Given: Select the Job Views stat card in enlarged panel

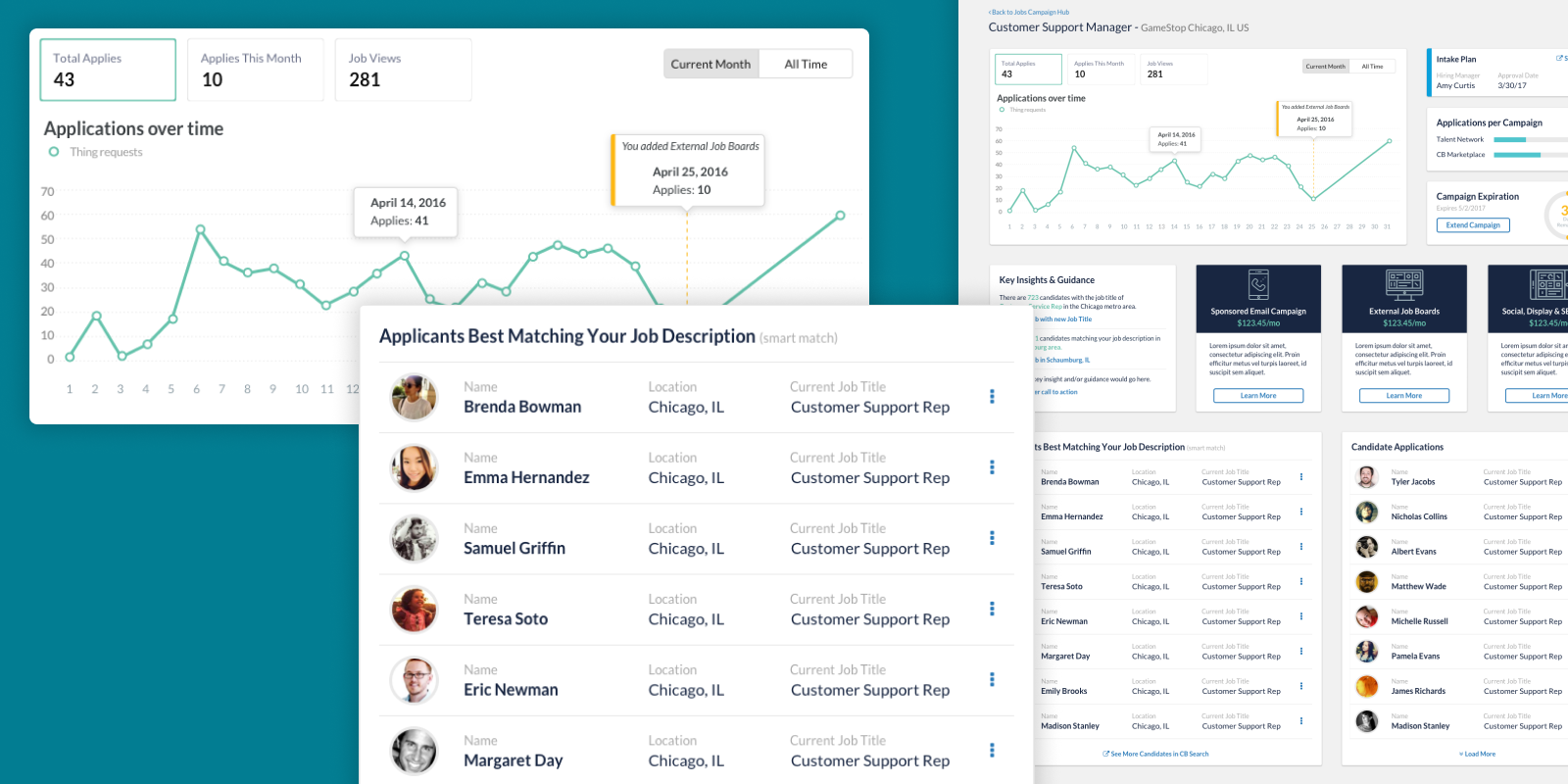Looking at the screenshot, I should coord(403,70).
